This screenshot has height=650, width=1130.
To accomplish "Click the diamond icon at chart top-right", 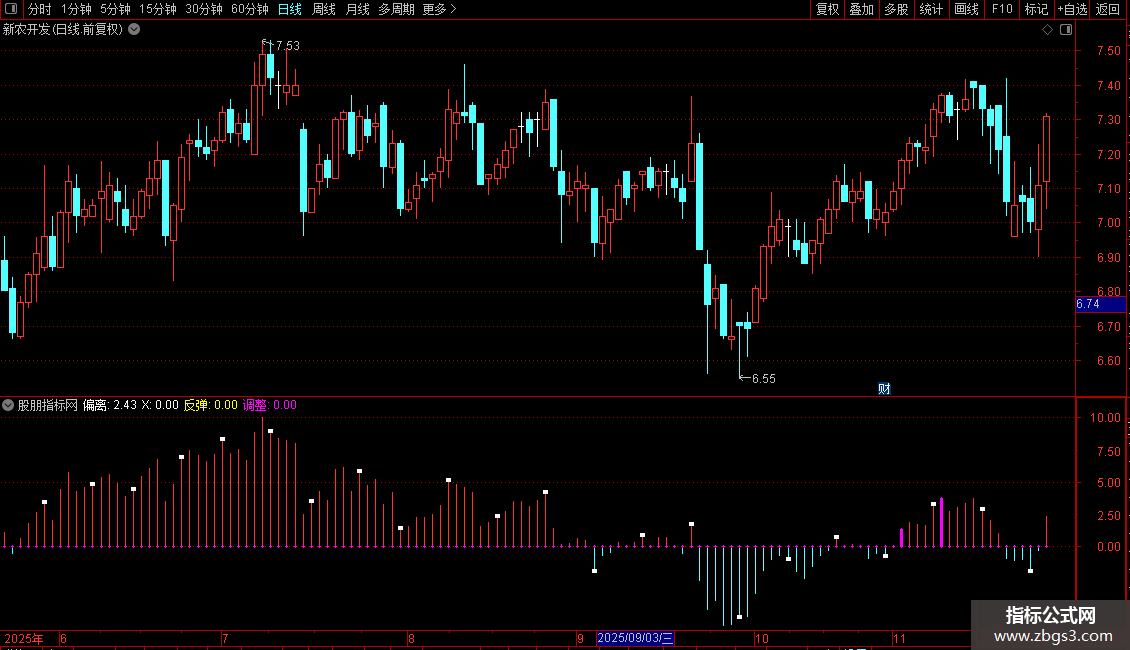I will click(1048, 30).
